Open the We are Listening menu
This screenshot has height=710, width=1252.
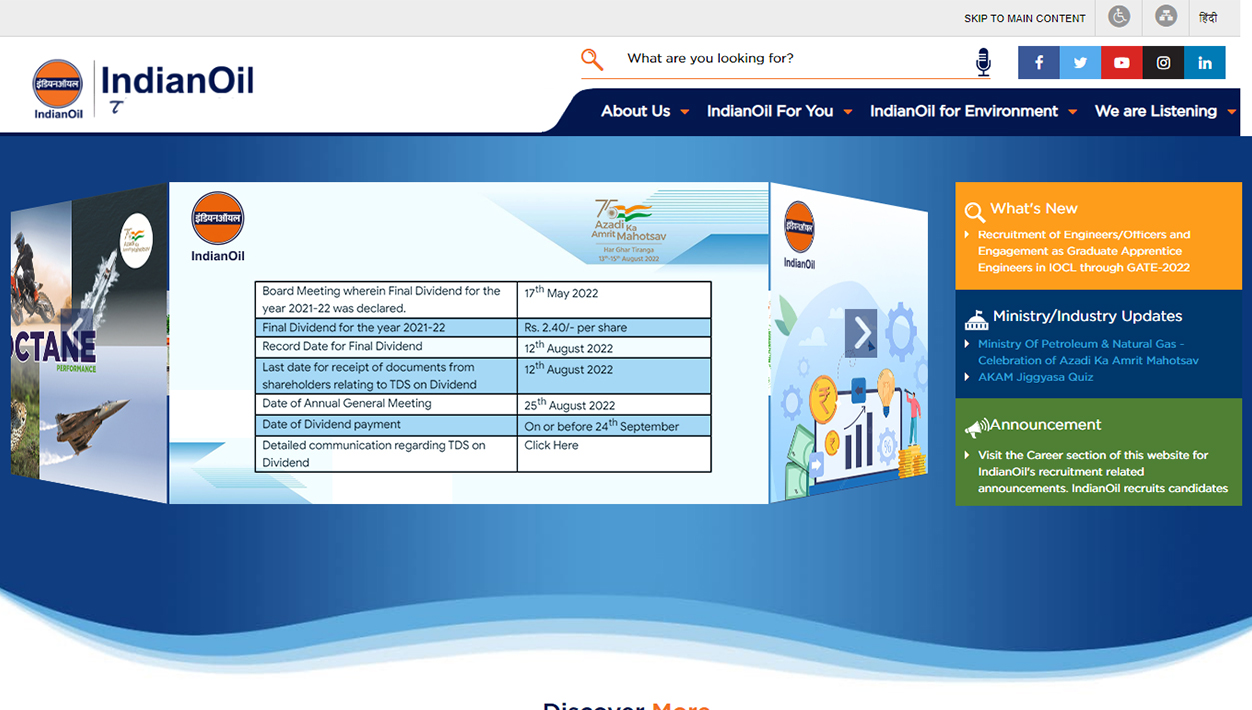[x=1156, y=111]
